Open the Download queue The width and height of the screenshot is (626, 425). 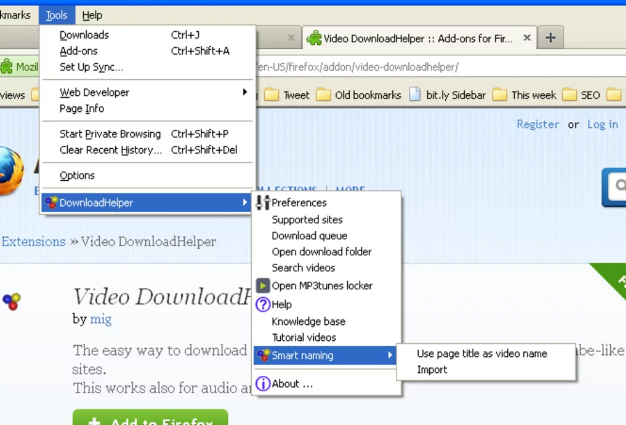[x=327, y=236]
